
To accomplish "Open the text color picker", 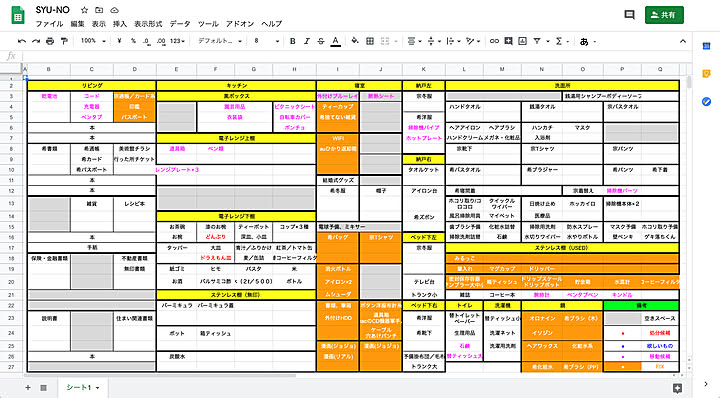I will 336,41.
